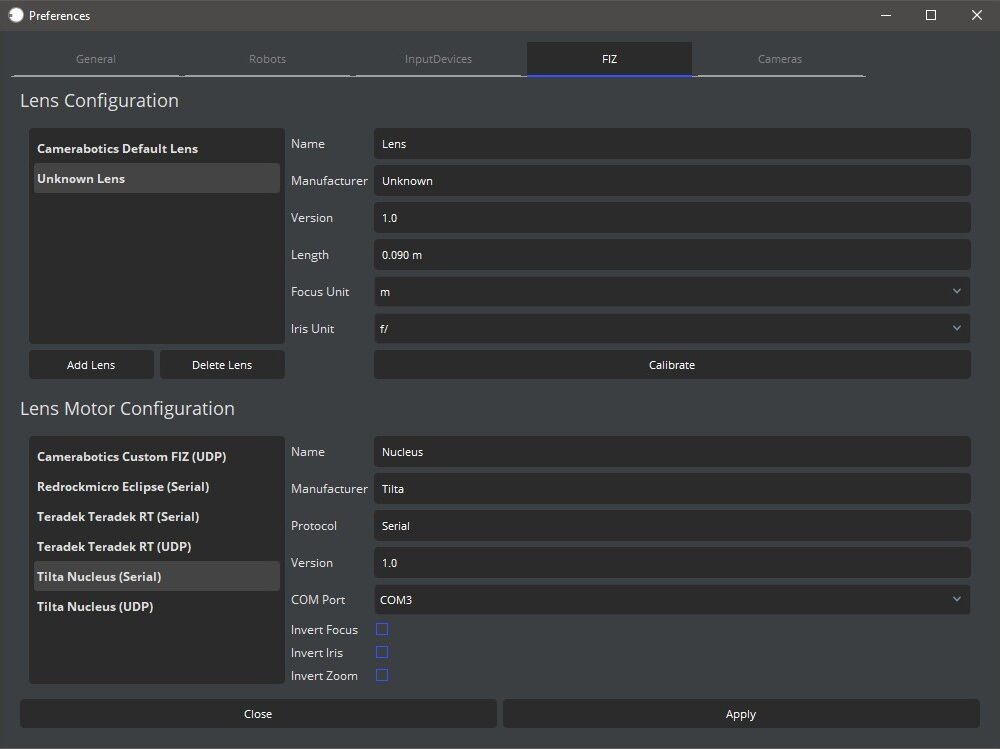This screenshot has height=749, width=1000.
Task: Edit motor Manufacturer field showing Tilta
Action: pos(672,489)
